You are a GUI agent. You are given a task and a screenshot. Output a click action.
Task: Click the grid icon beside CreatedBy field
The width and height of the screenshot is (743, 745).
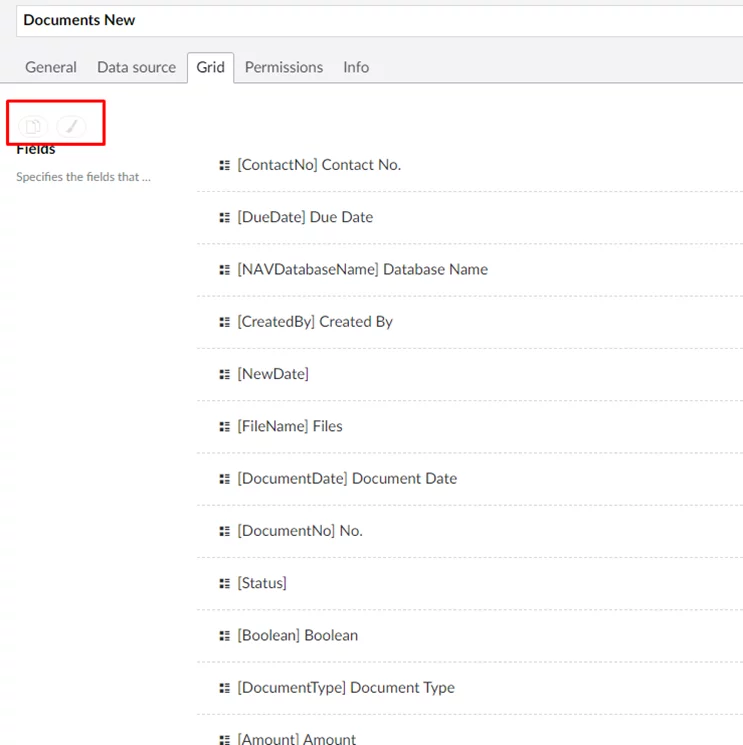[225, 322]
